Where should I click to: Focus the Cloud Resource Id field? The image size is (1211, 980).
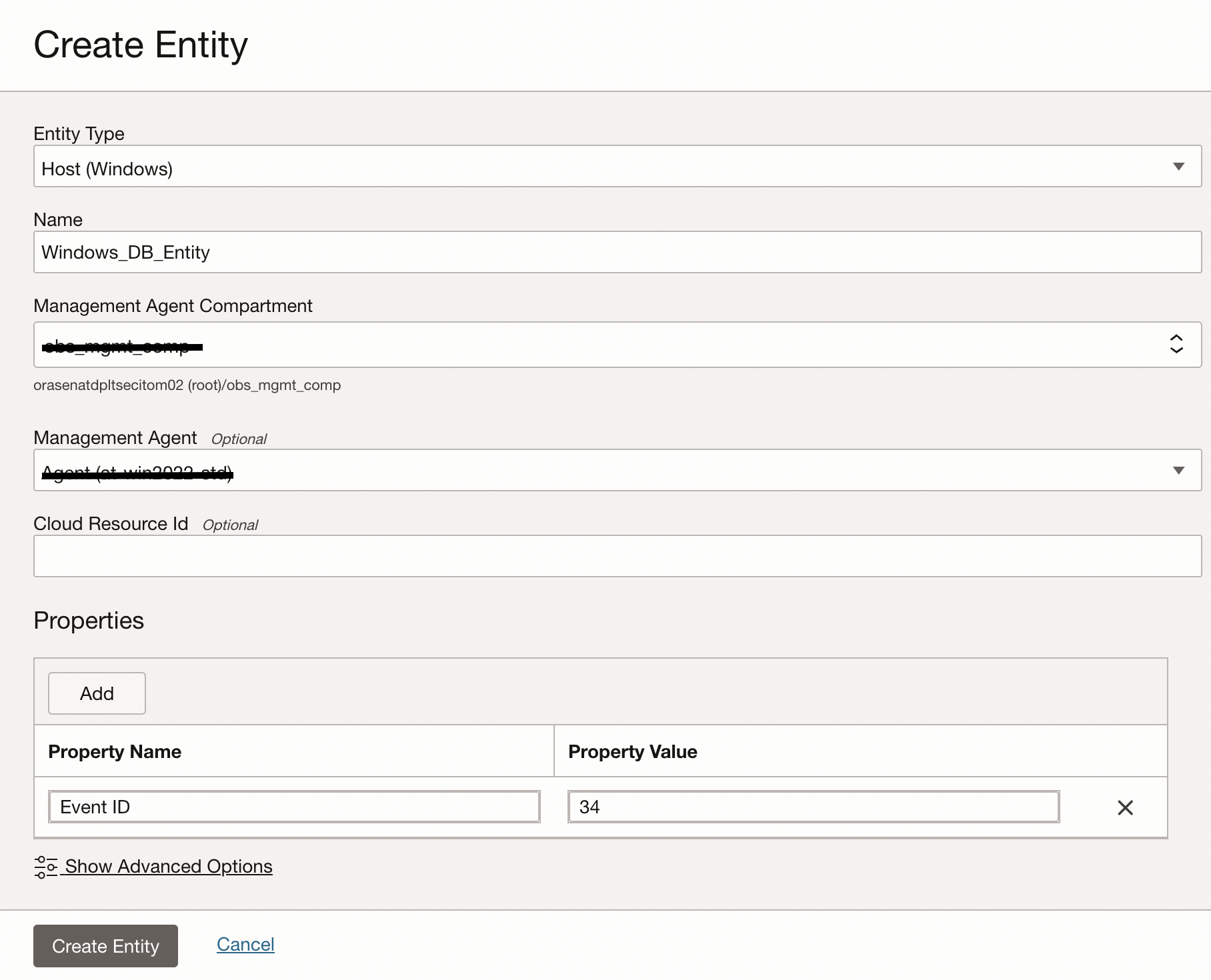click(617, 556)
